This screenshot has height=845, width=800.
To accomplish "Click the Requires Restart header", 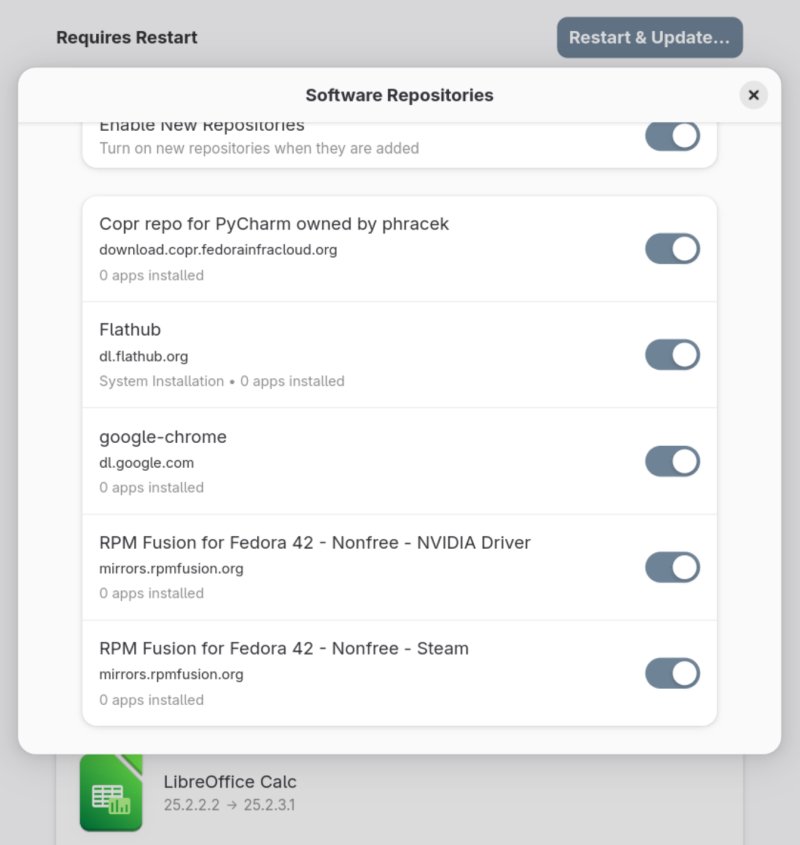I will point(127,37).
